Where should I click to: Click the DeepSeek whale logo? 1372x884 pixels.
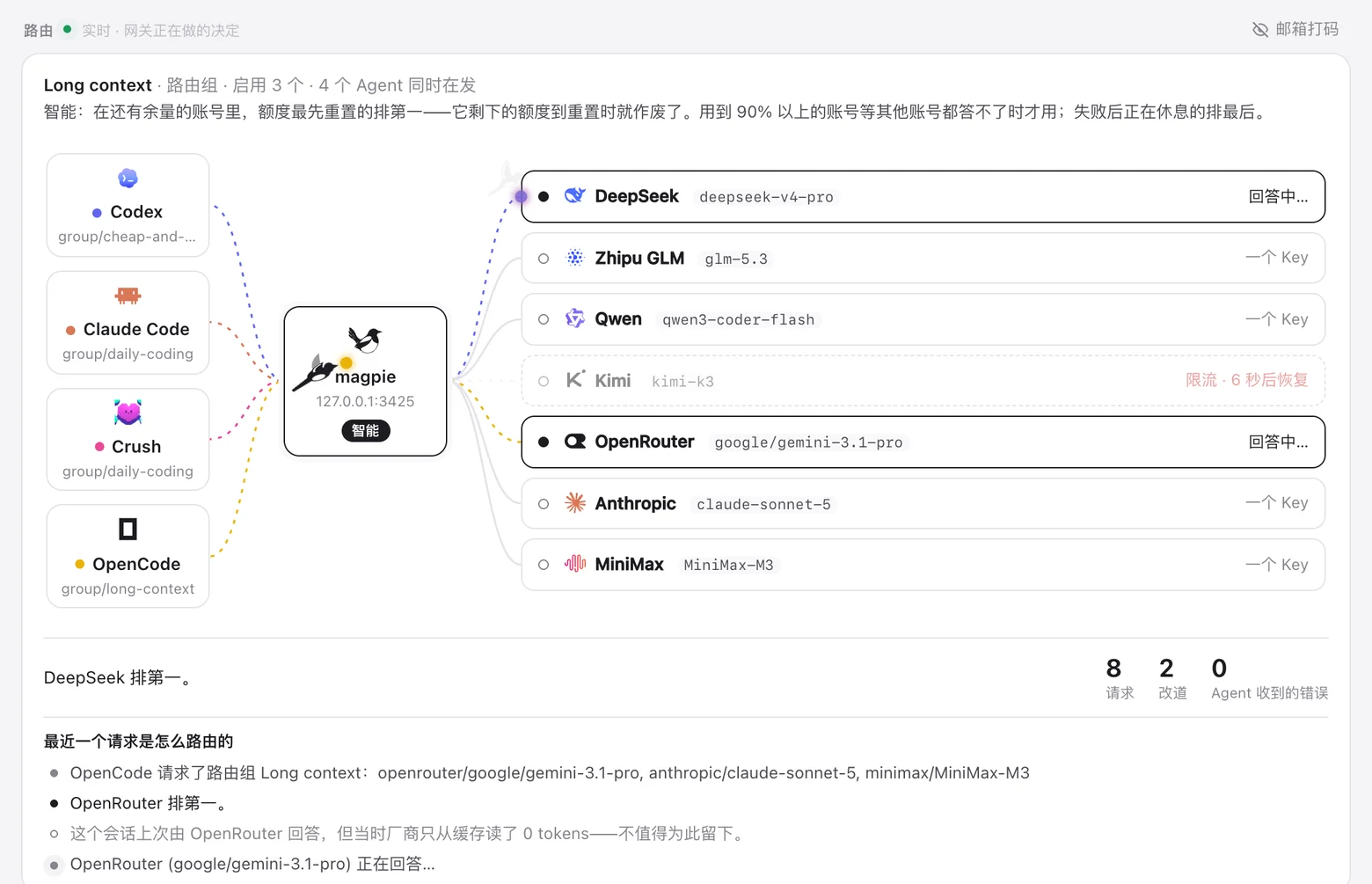coord(575,195)
